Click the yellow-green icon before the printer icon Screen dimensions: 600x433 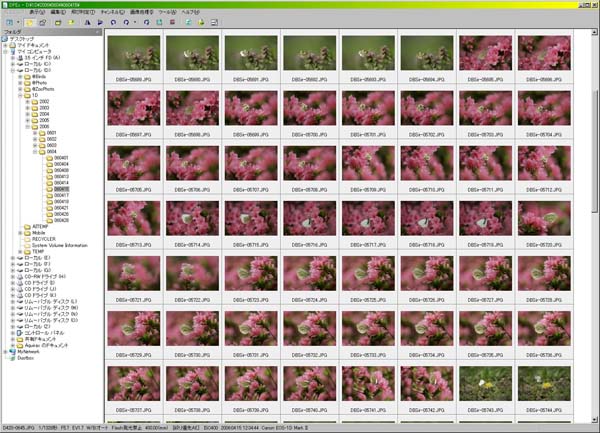[x=201, y=23]
